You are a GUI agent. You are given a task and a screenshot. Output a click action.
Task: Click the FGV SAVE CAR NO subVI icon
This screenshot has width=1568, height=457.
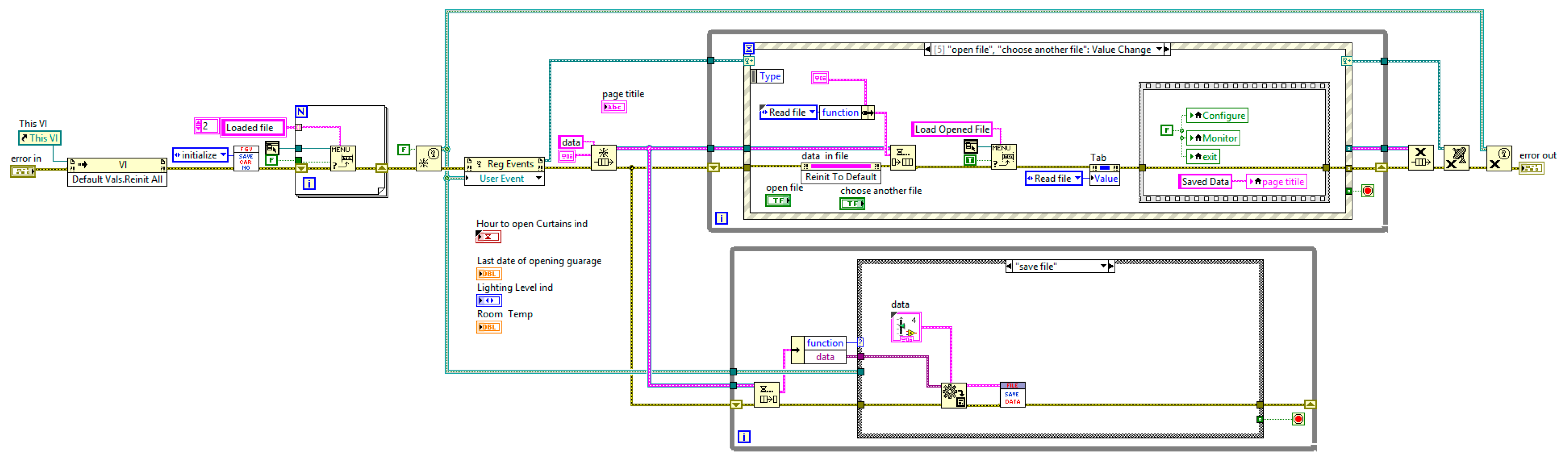246,158
